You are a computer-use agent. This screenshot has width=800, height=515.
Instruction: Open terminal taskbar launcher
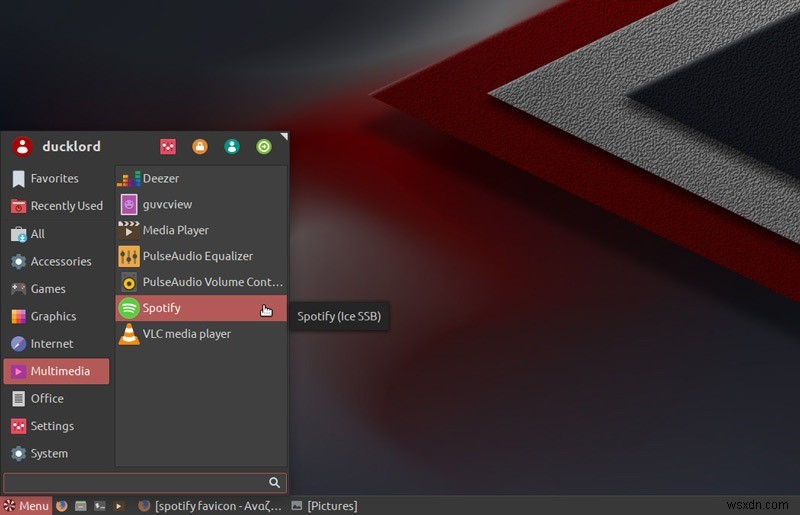99,506
